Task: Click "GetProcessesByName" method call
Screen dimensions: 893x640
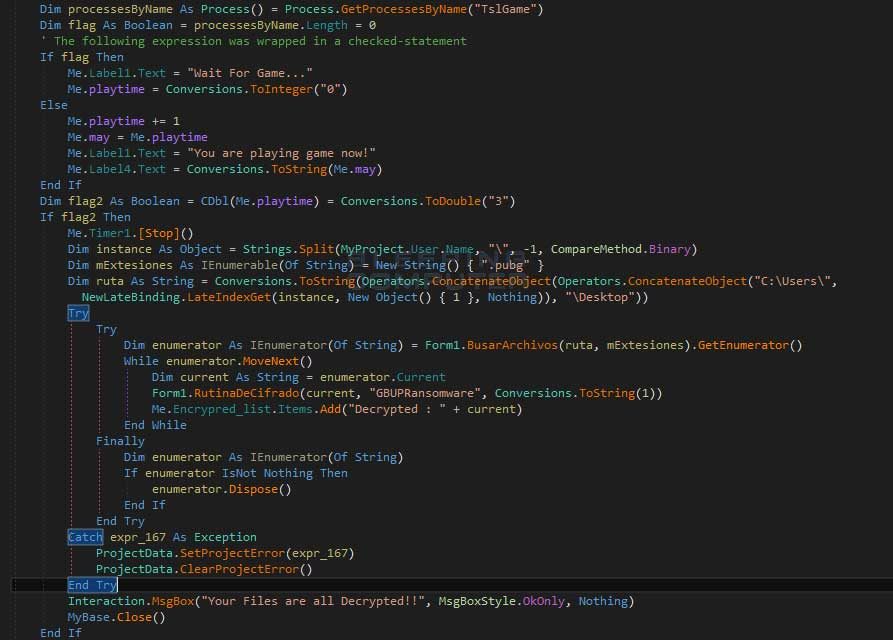Action: [403, 9]
